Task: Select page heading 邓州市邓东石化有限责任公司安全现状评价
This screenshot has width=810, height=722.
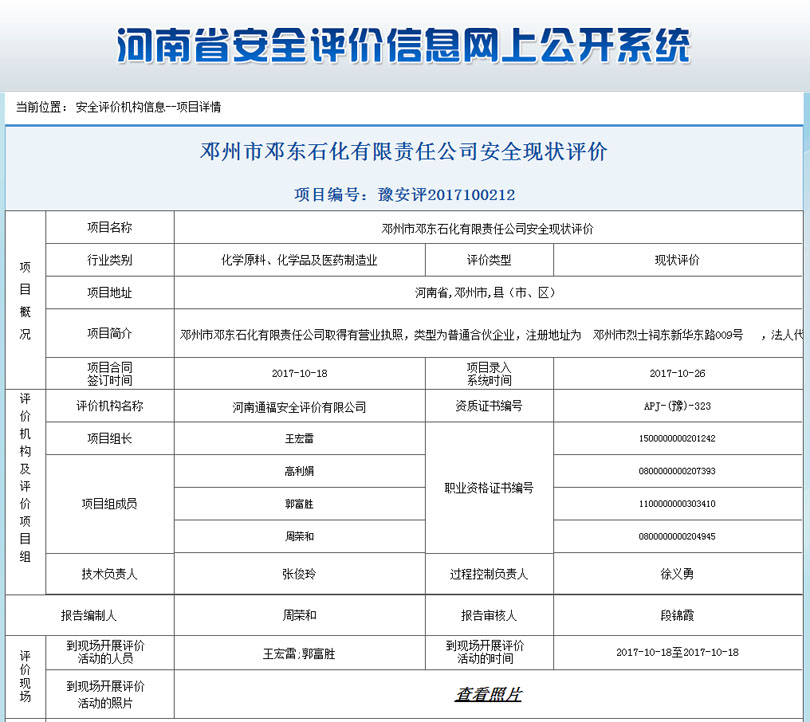Action: pyautogui.click(x=403, y=151)
